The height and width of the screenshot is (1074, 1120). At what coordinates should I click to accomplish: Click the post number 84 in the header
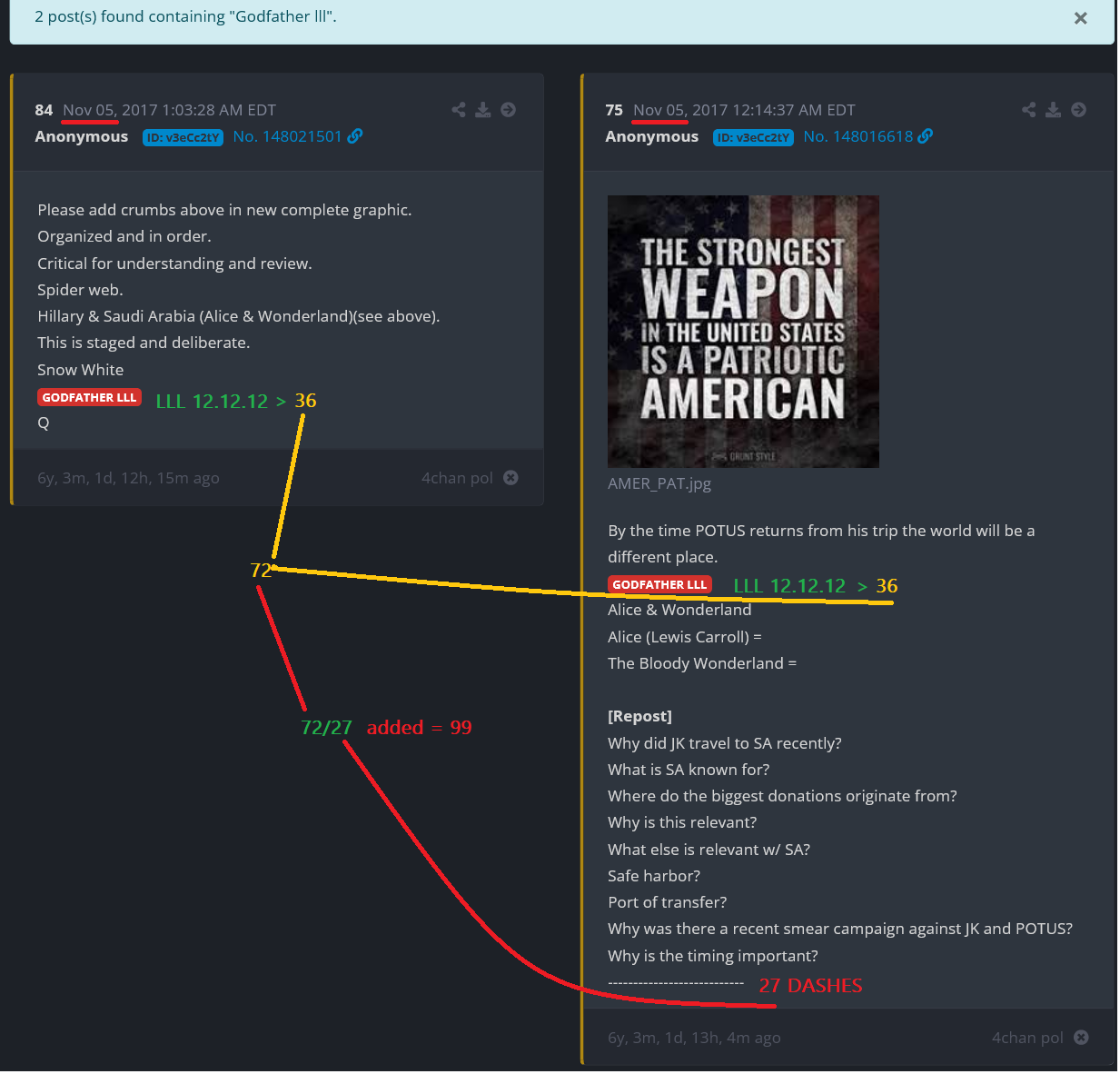click(44, 110)
